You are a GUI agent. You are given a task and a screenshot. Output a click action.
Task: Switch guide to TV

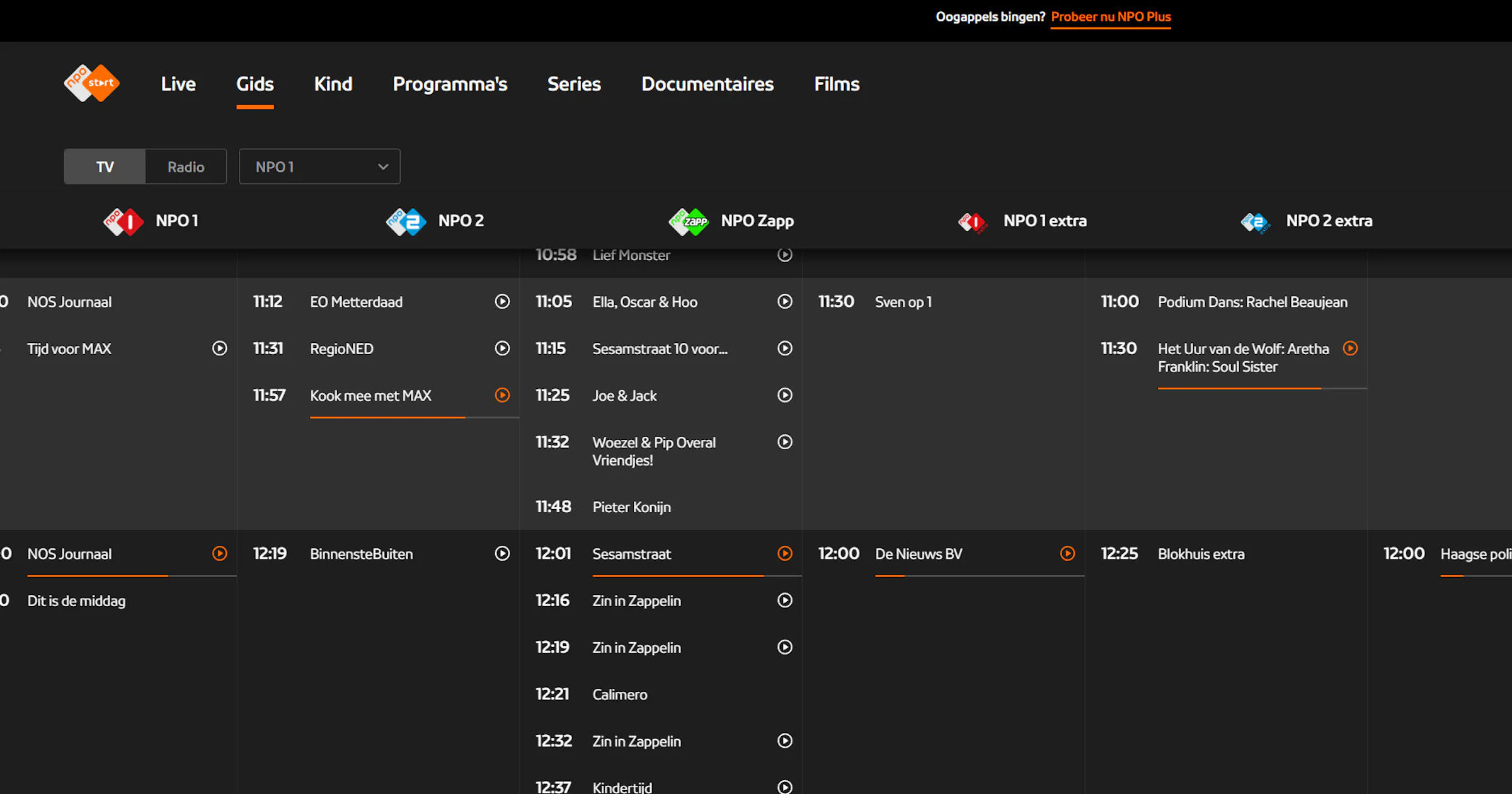pyautogui.click(x=105, y=167)
